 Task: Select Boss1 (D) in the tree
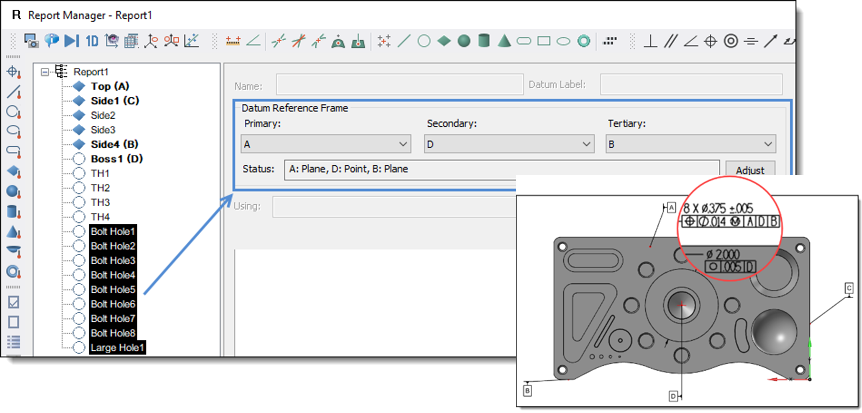pyautogui.click(x=117, y=159)
